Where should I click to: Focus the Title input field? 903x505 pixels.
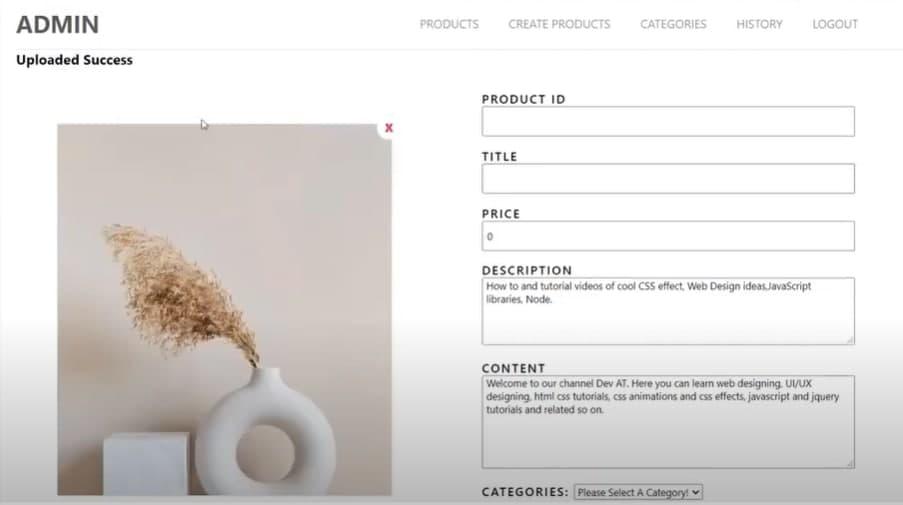[x=668, y=179]
